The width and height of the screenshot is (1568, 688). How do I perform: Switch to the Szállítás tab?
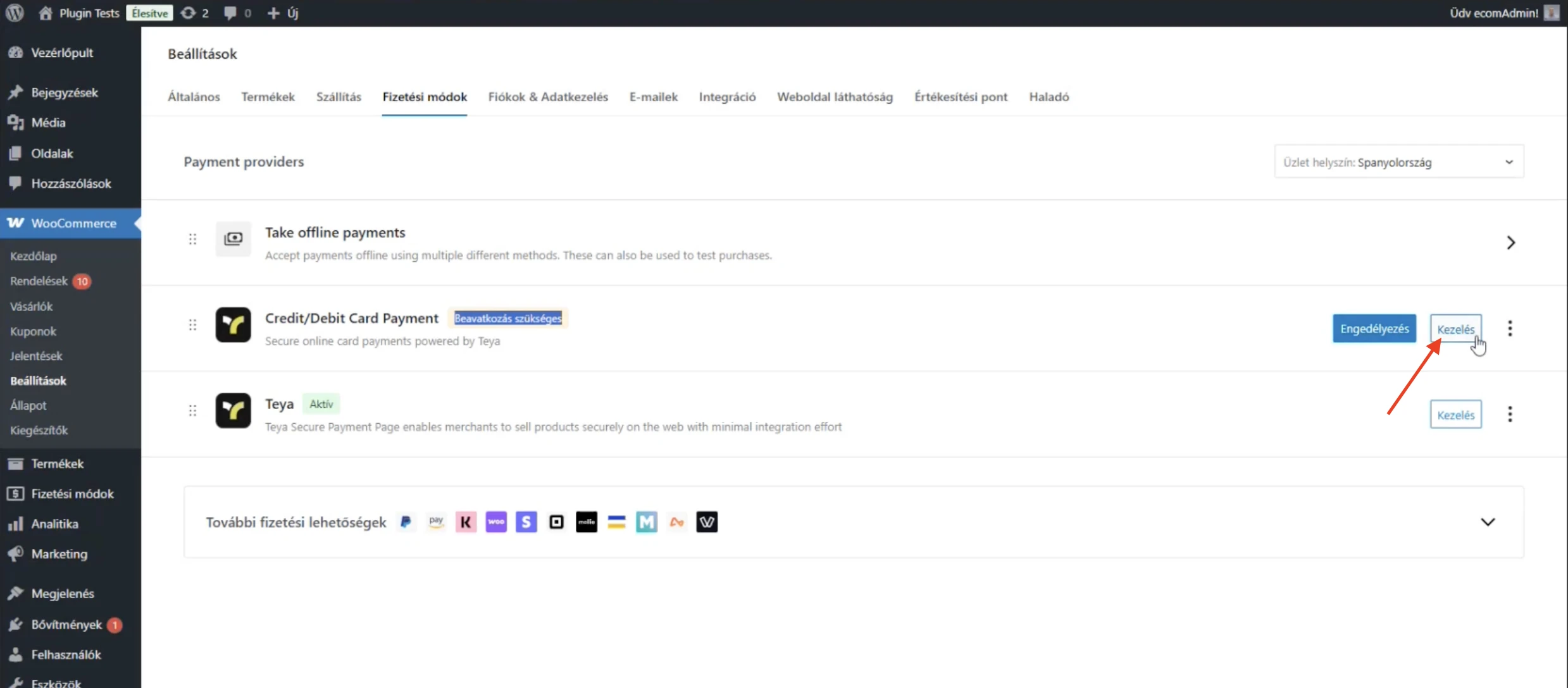(339, 97)
